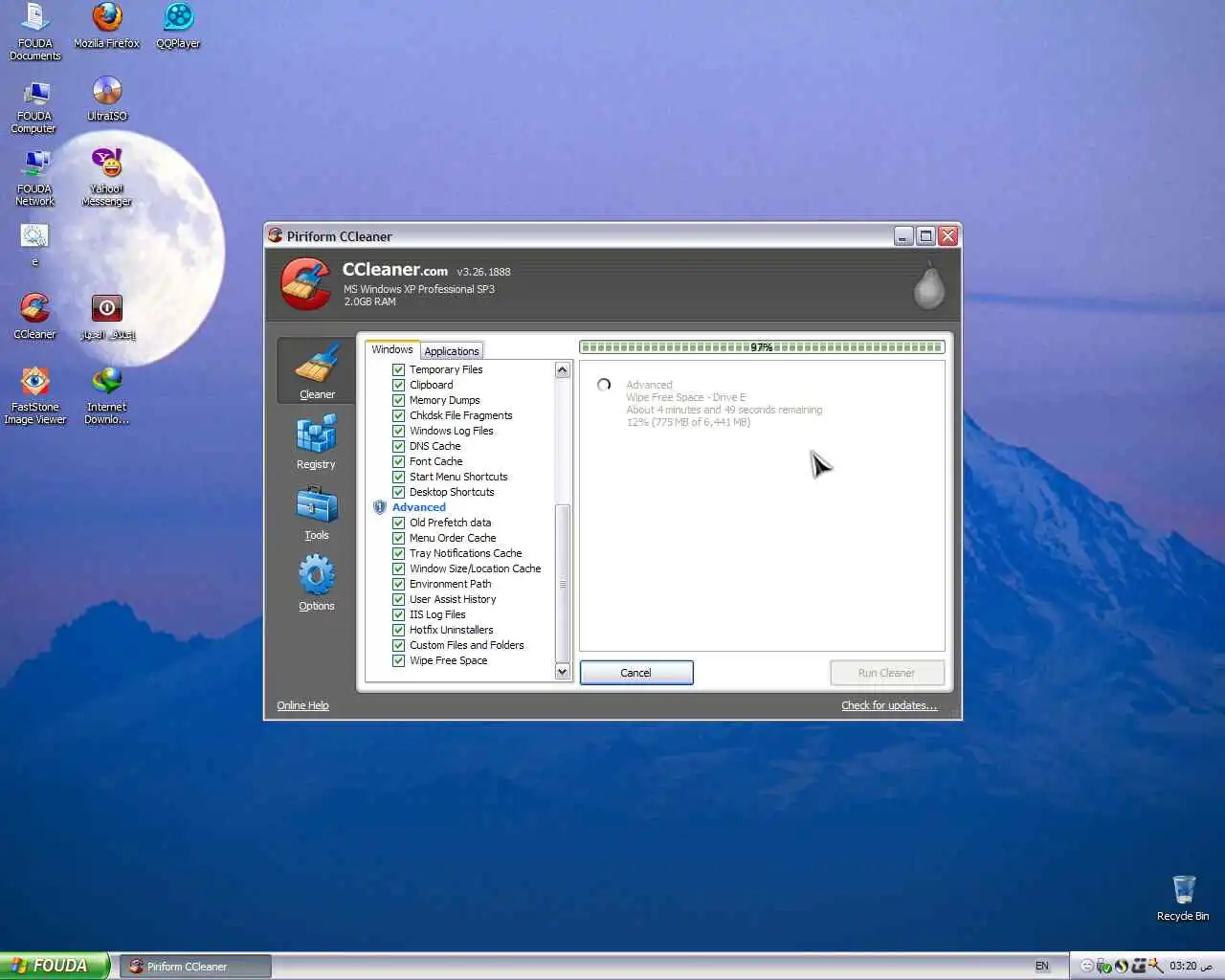Launch CCleaner desktop shortcut

click(34, 316)
